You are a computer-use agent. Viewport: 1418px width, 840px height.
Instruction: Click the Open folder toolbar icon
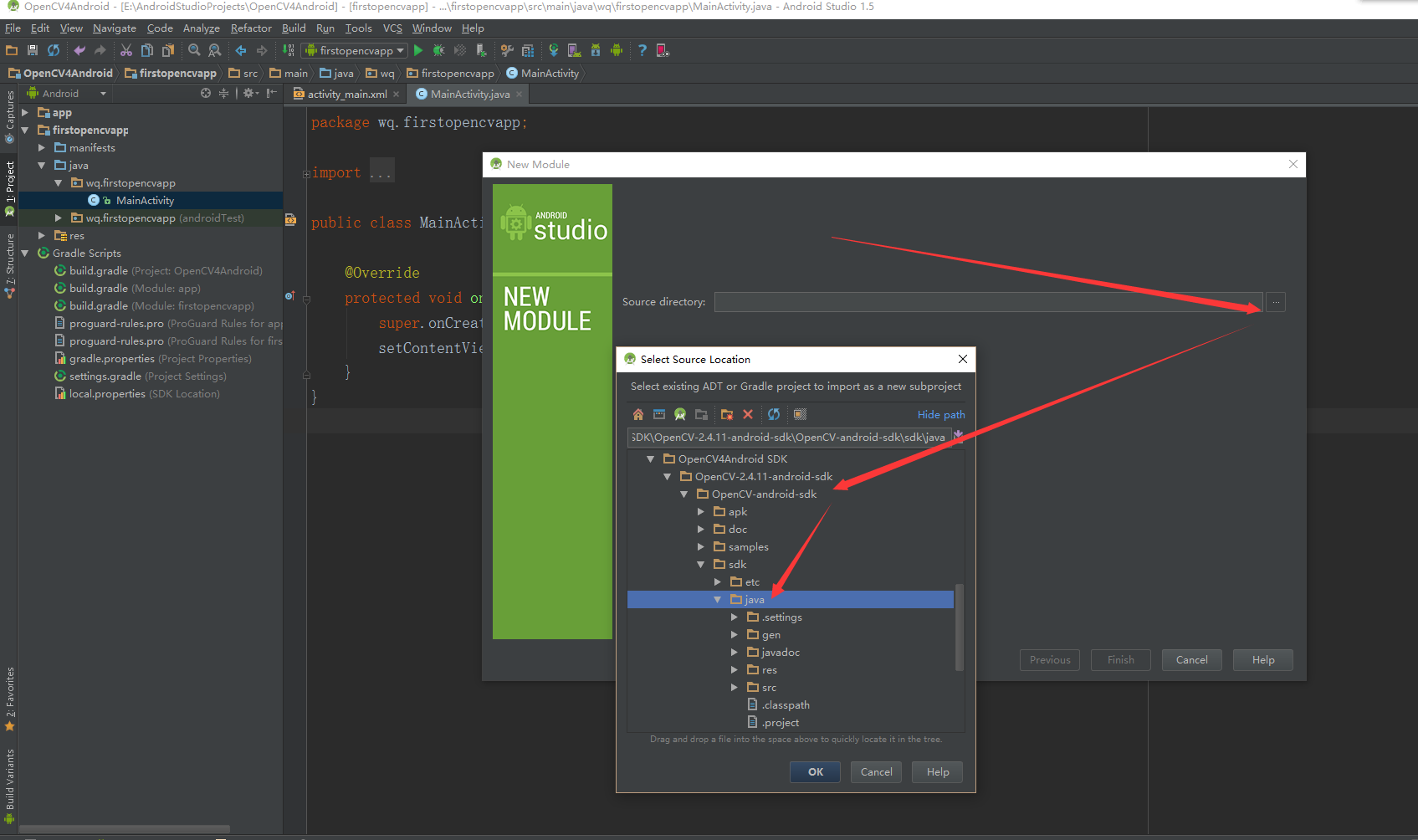click(x=12, y=50)
